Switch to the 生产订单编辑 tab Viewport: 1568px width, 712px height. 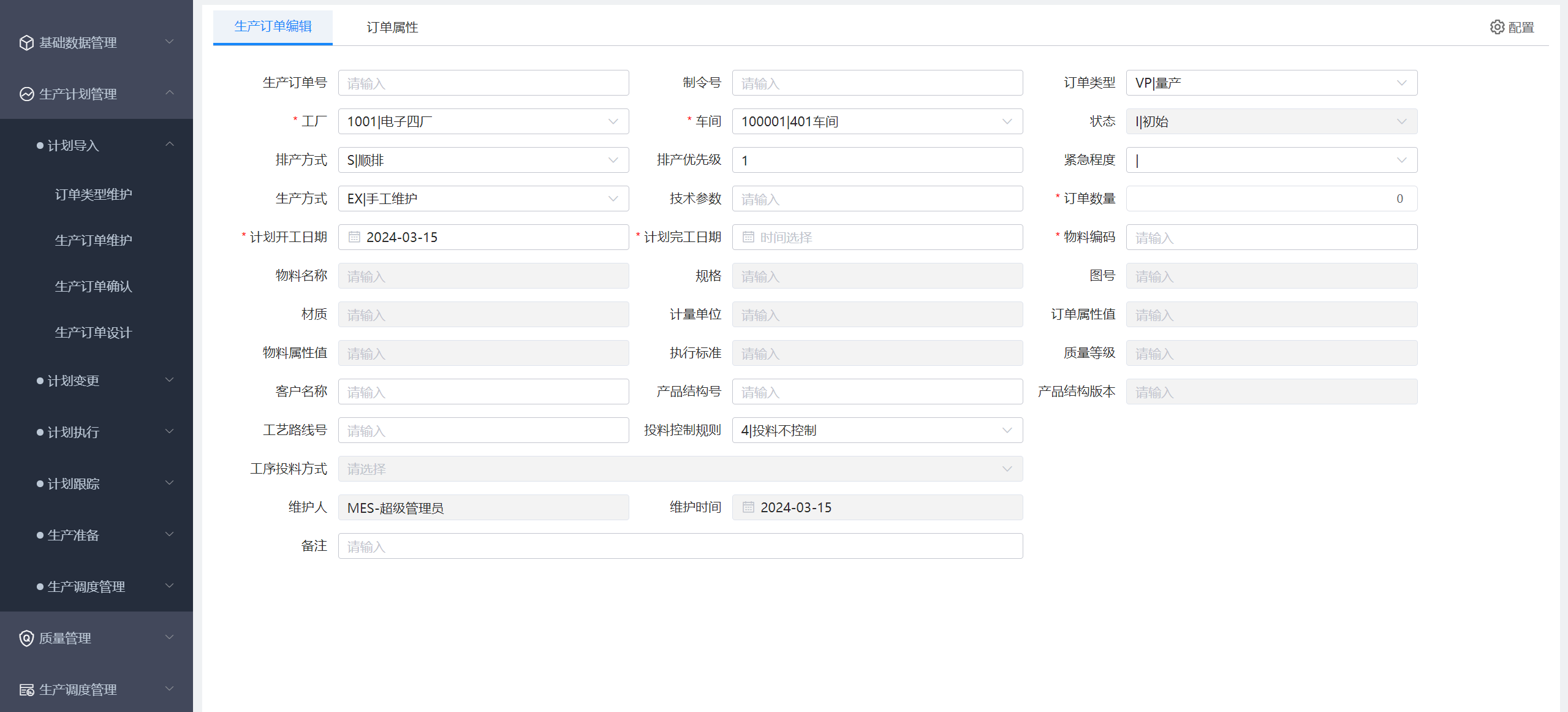pos(273,27)
